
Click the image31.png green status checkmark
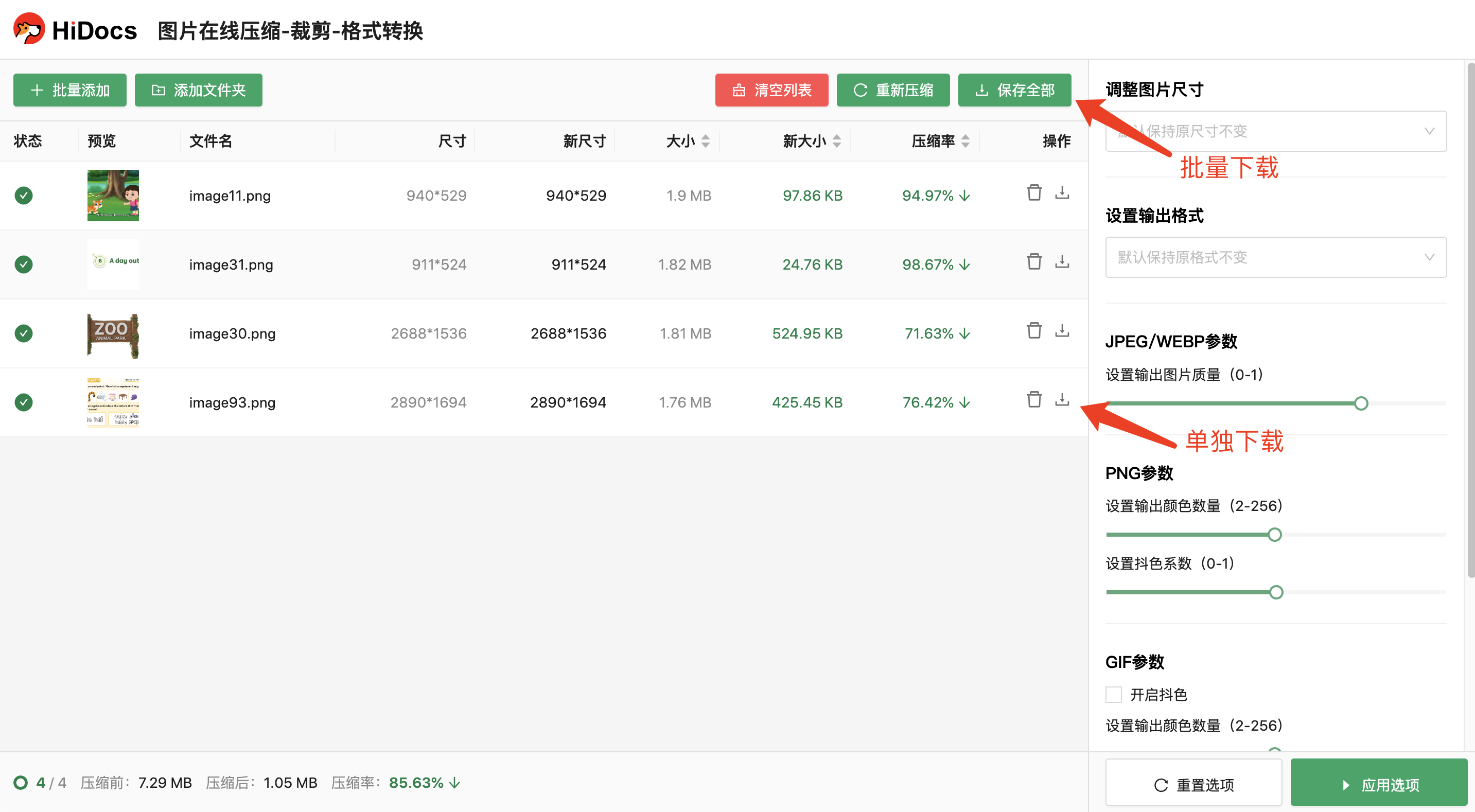pyautogui.click(x=24, y=264)
